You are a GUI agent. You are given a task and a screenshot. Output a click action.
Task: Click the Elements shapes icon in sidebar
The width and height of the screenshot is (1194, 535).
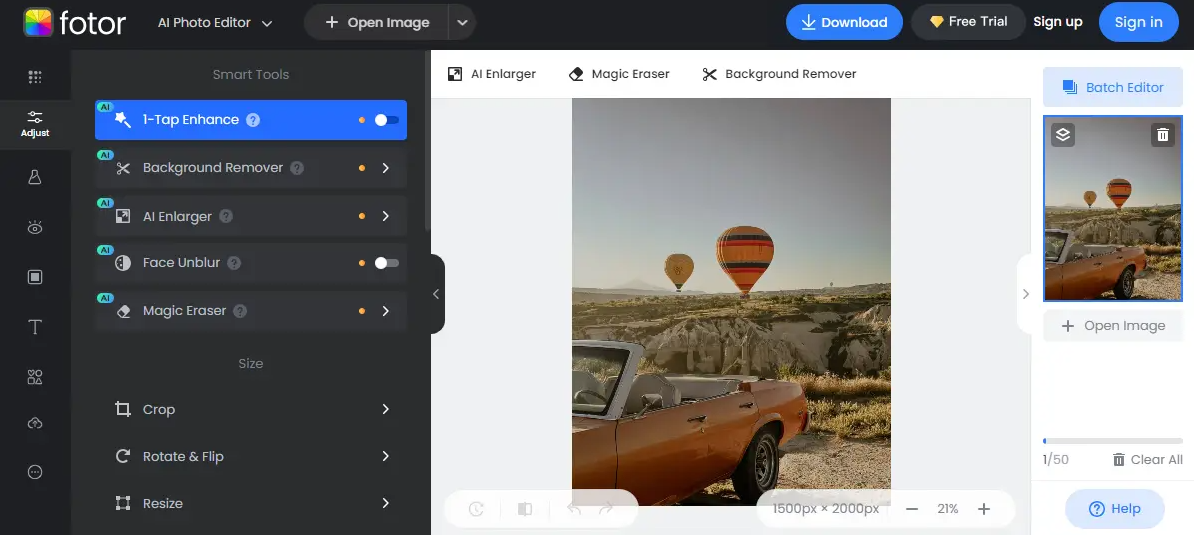pos(35,377)
